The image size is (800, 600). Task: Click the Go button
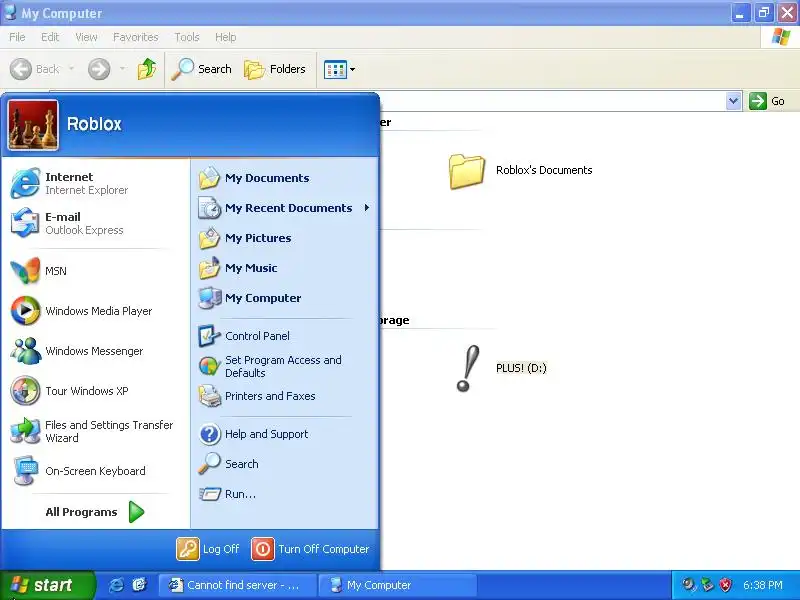(x=767, y=101)
